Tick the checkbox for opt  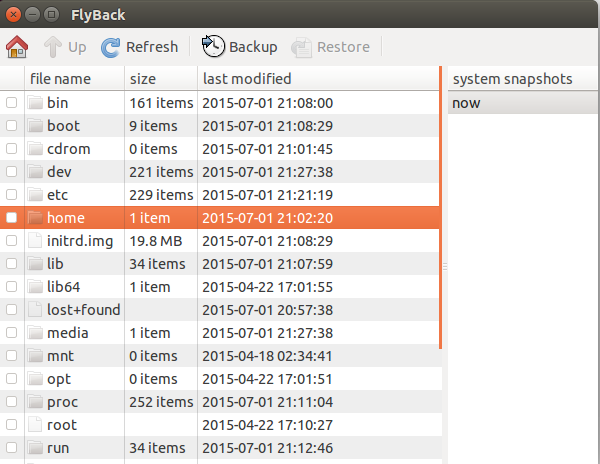(x=11, y=379)
